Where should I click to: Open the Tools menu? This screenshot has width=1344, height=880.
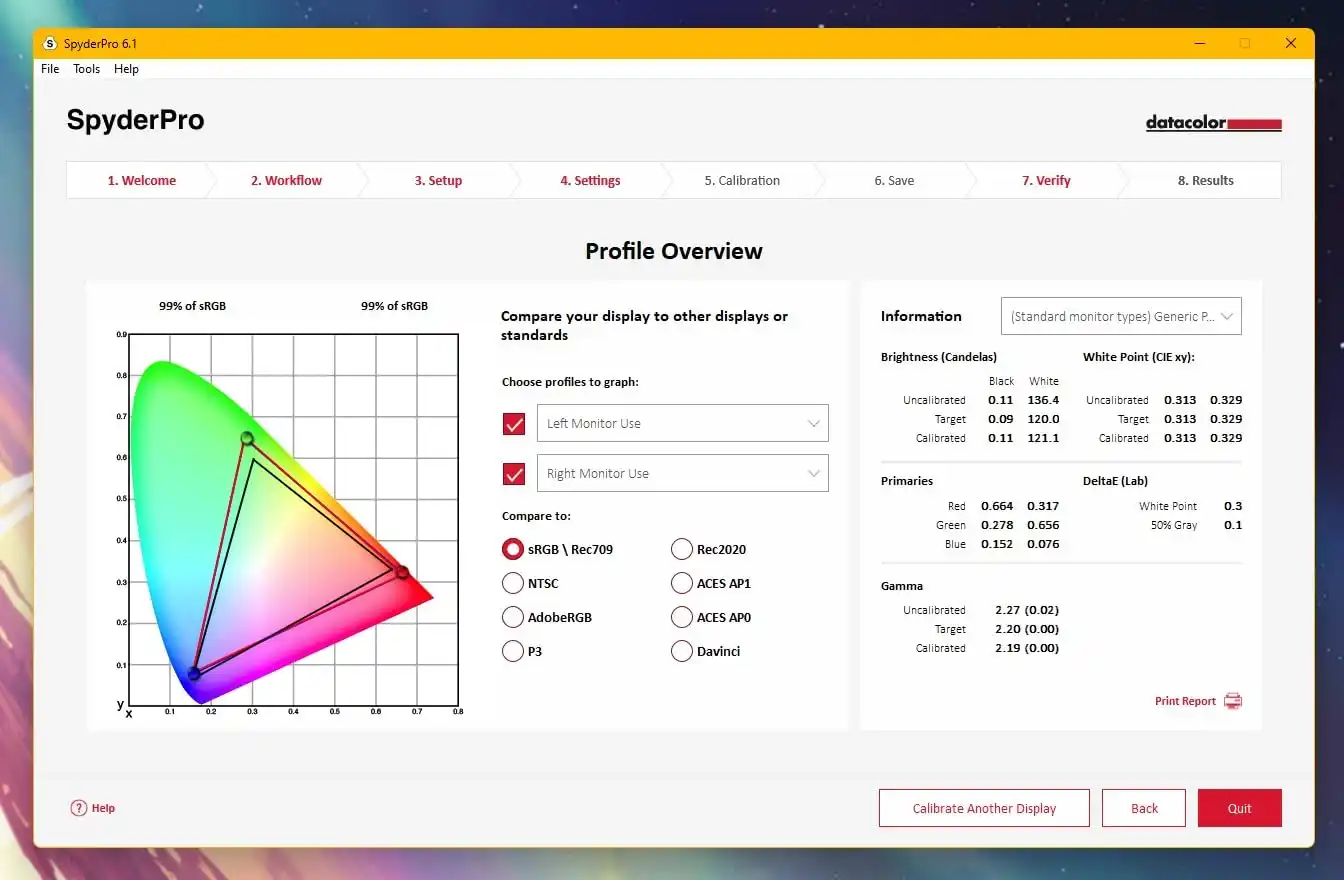tap(87, 69)
